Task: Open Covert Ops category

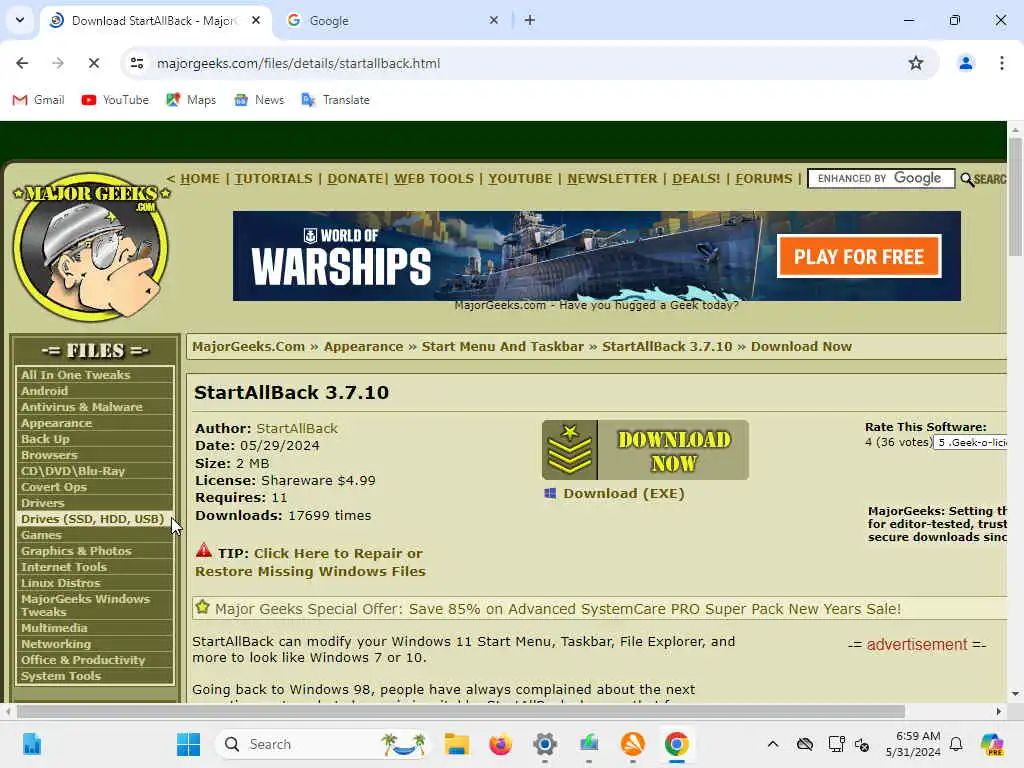Action: (95, 487)
